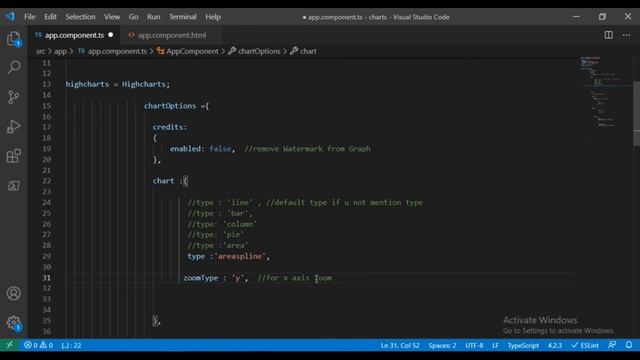The width and height of the screenshot is (640, 360).
Task: Show errors and warnings count in status bar
Action: tap(38, 345)
